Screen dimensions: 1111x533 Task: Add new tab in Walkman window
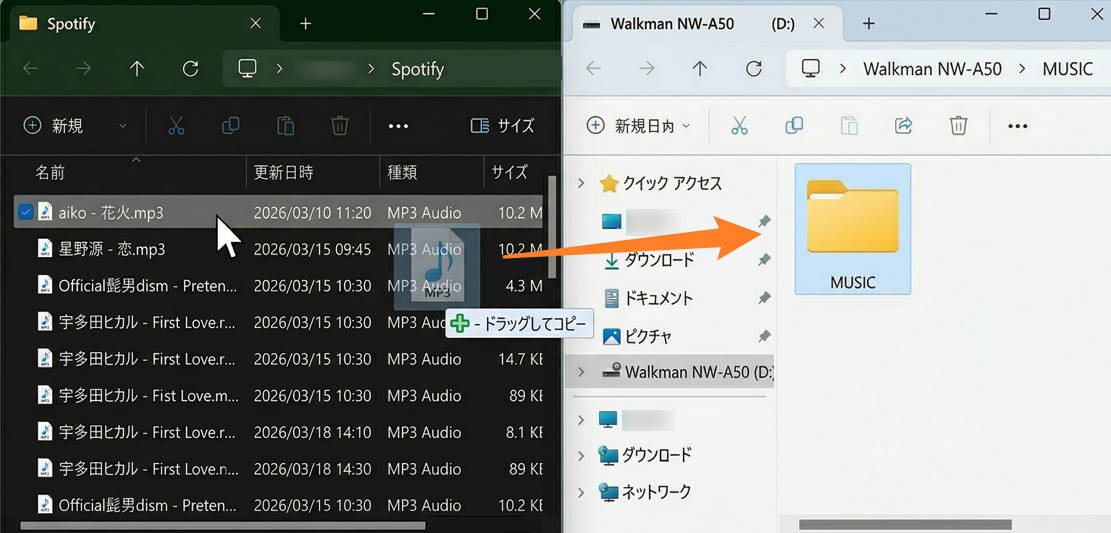[x=869, y=23]
